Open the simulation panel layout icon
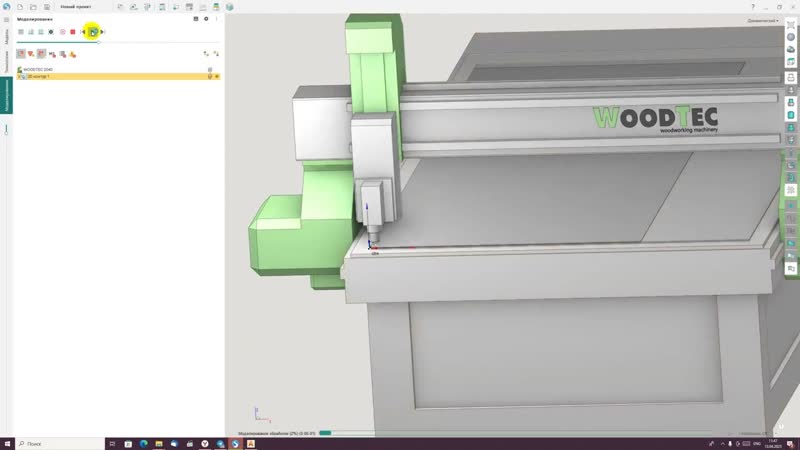 [196, 19]
